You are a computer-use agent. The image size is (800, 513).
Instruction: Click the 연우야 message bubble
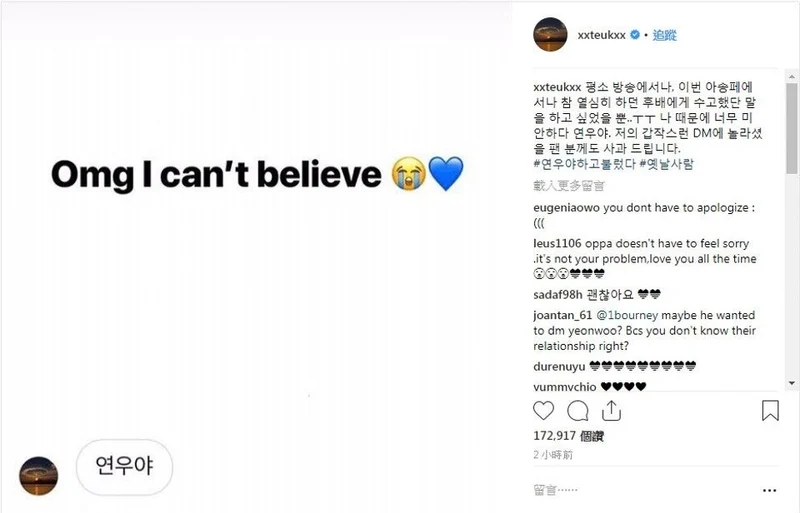pos(124,466)
